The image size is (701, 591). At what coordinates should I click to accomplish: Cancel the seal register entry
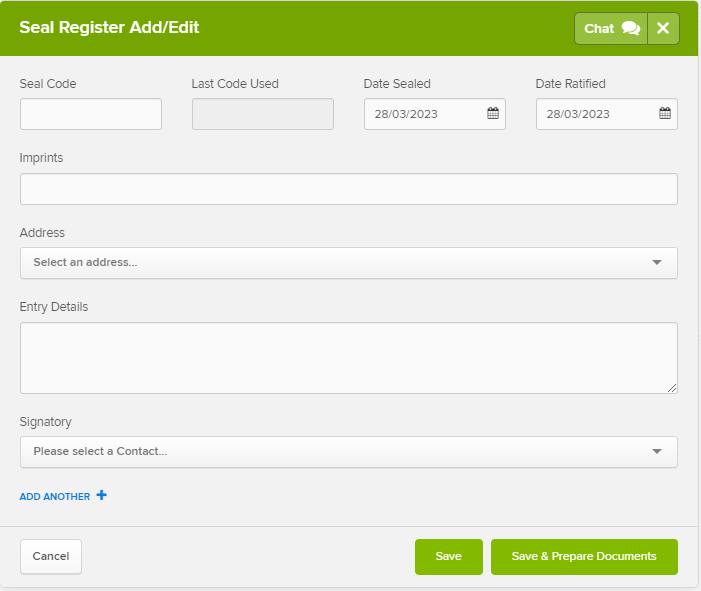pos(51,557)
